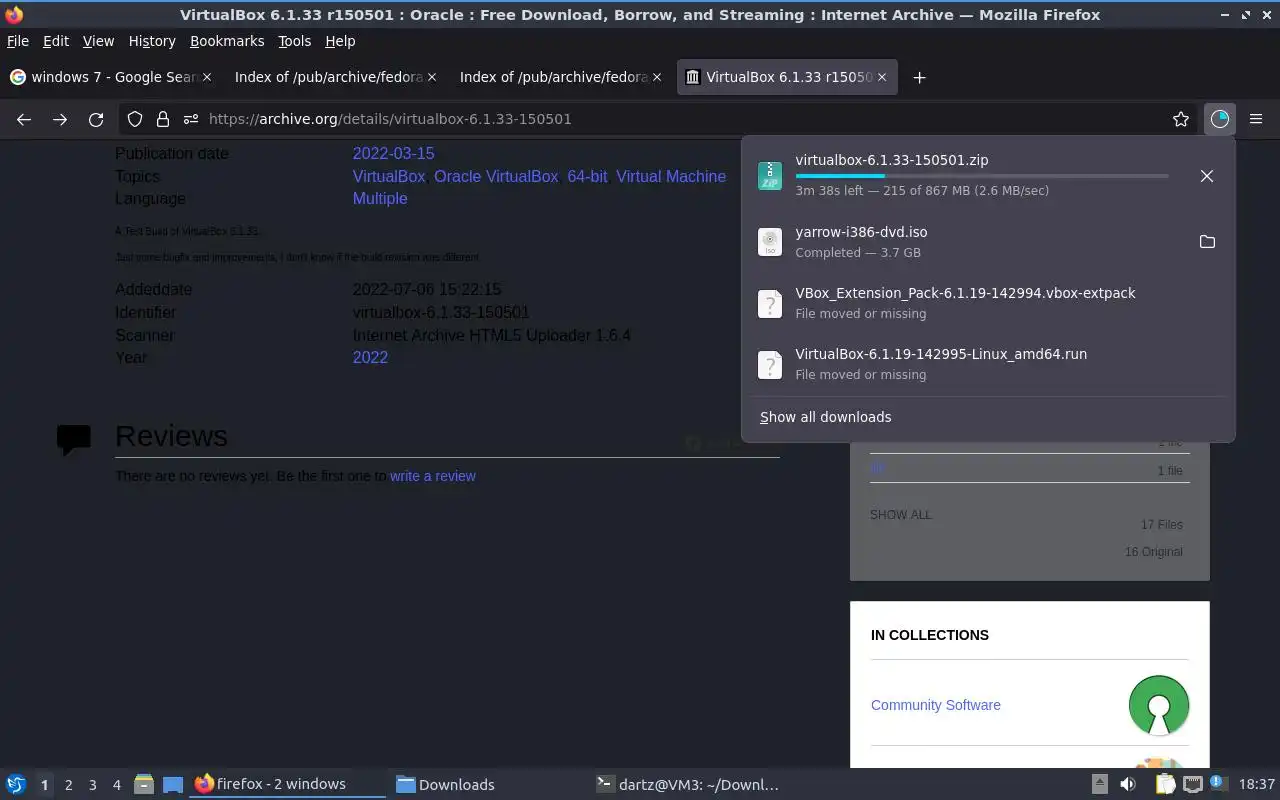Click the Community Software green keyhole thumbnail

tap(1159, 705)
